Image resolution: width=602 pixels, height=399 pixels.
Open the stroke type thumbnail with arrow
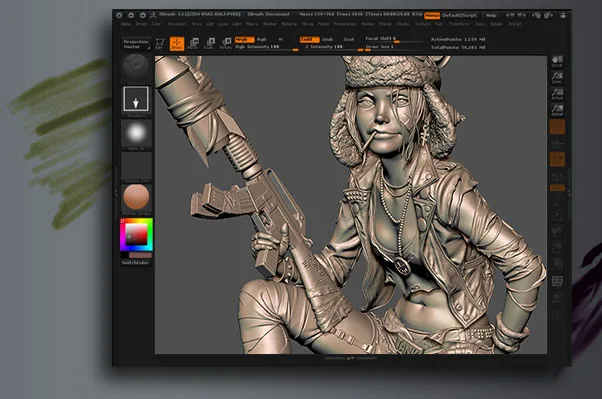[x=136, y=99]
